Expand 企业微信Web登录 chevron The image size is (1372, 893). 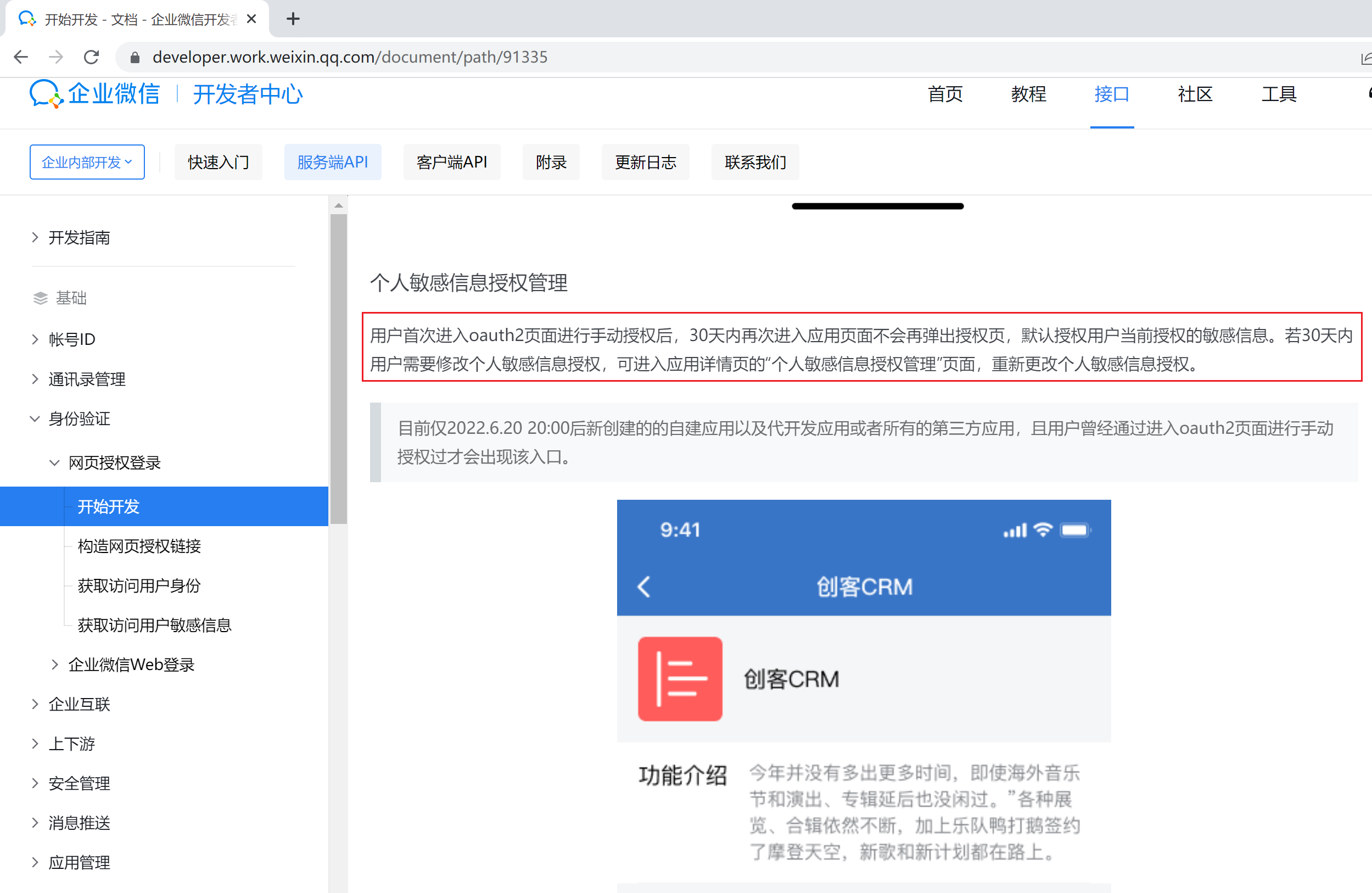pos(55,664)
